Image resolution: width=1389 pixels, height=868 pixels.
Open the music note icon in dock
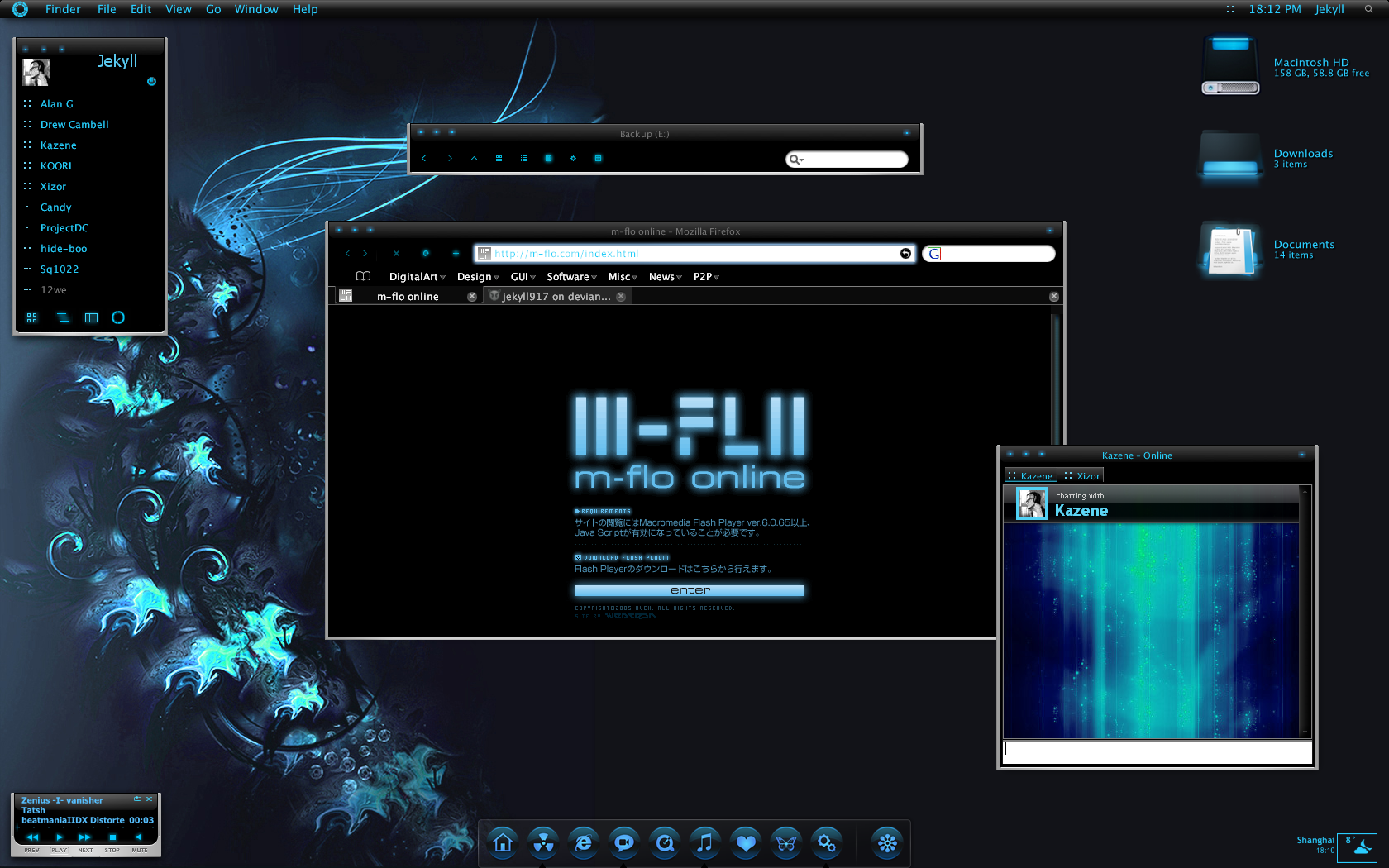coord(704,843)
